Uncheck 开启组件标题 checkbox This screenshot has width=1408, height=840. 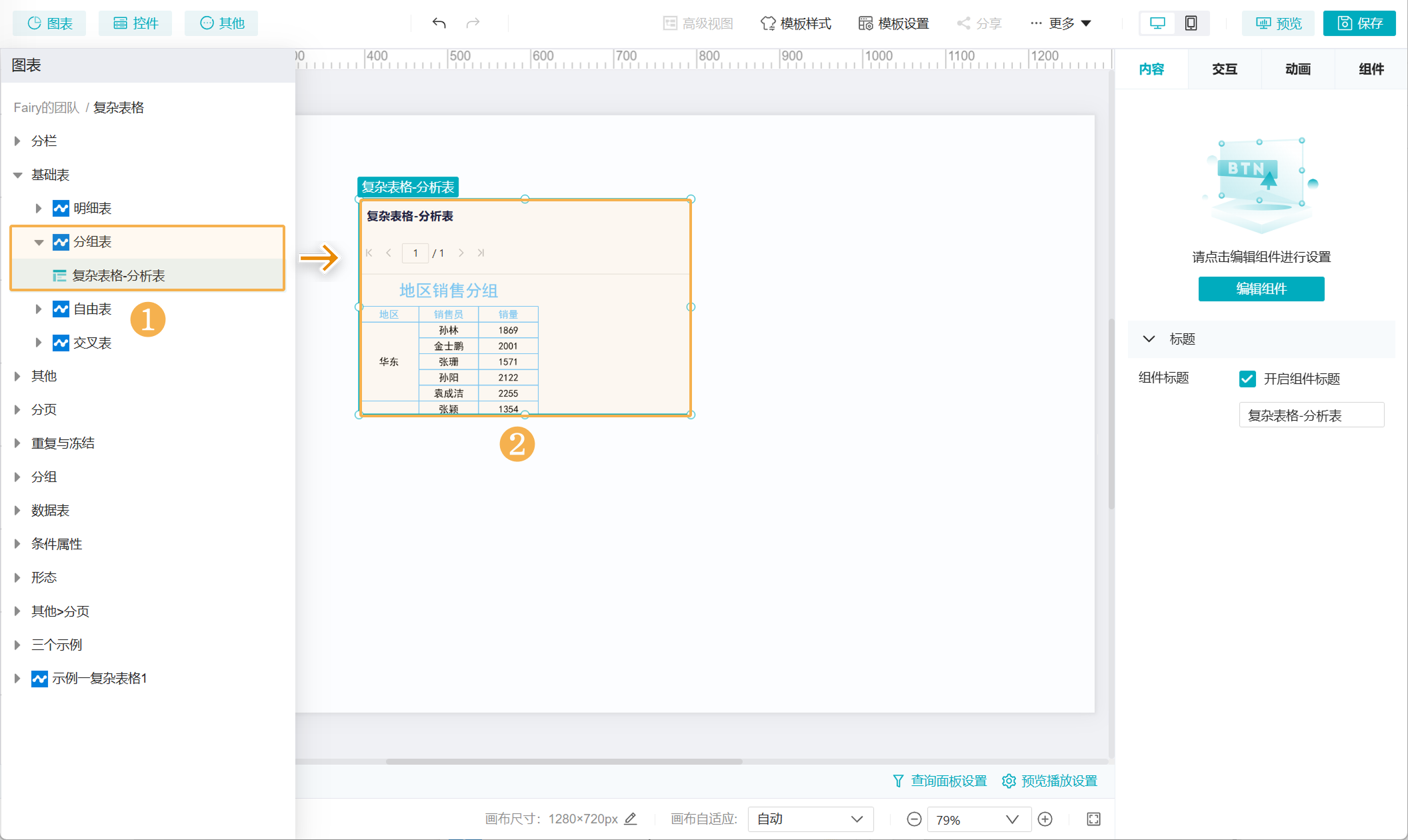point(1247,379)
